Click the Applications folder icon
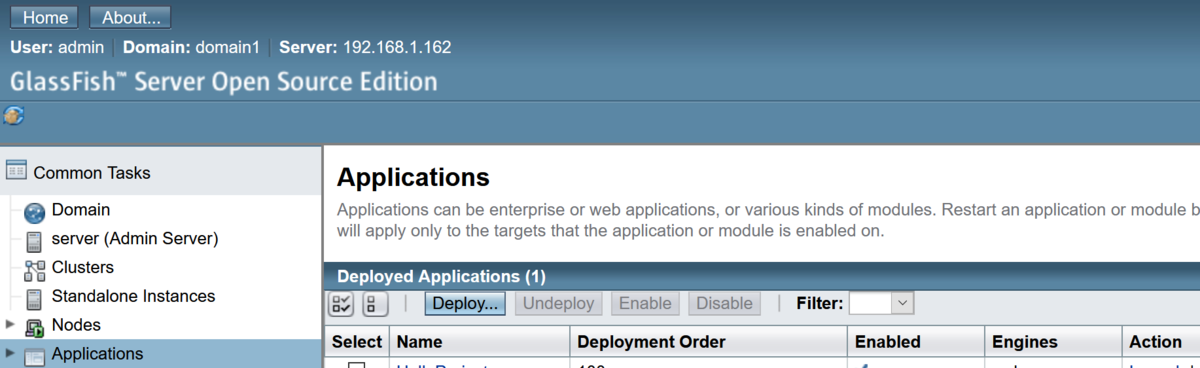The image size is (1200, 368). pyautogui.click(x=35, y=356)
